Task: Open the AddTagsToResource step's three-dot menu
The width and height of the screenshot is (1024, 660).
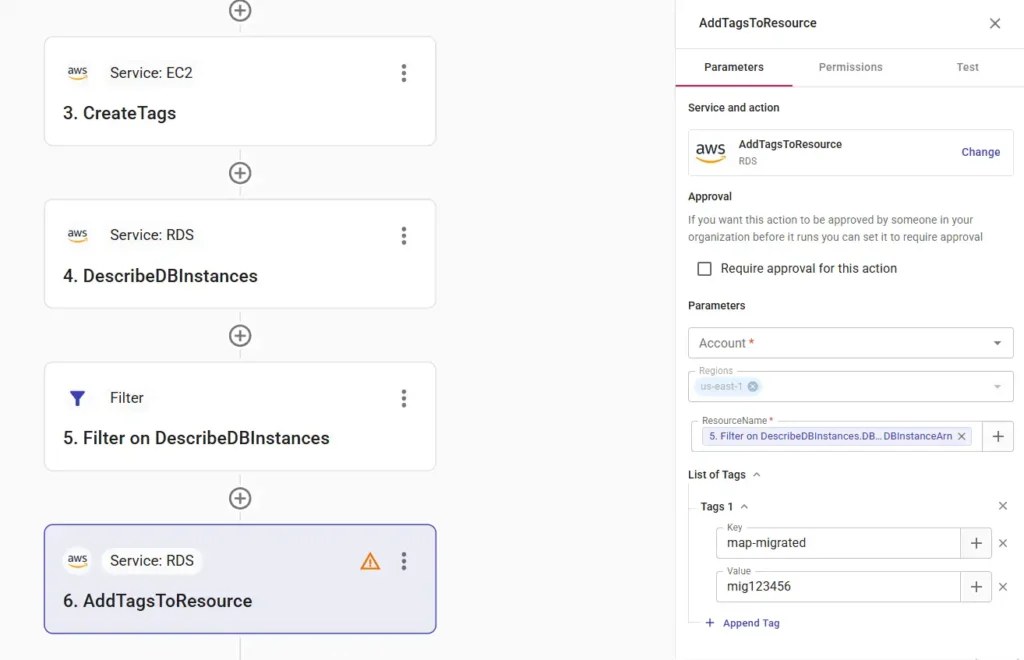Action: [x=404, y=561]
